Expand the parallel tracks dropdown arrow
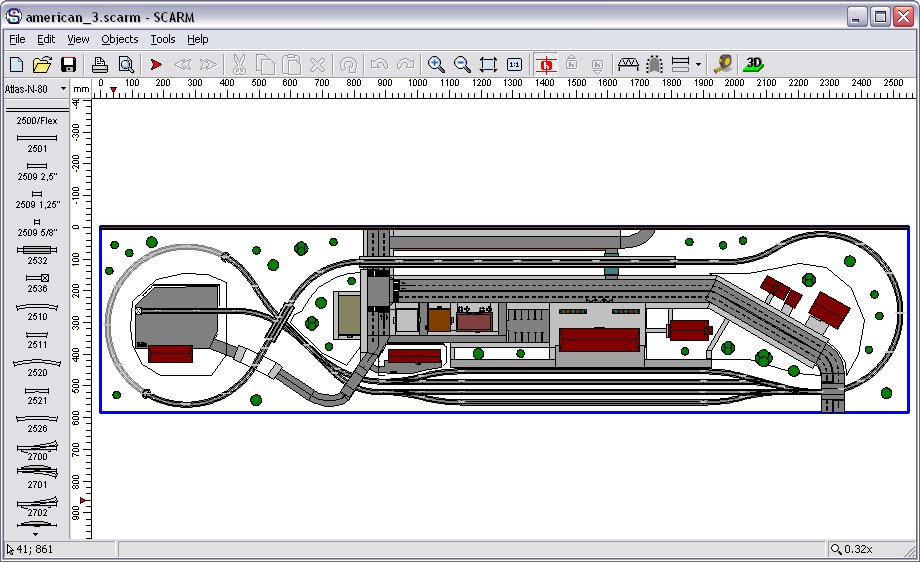Screen dimensions: 920x562 tap(698, 64)
